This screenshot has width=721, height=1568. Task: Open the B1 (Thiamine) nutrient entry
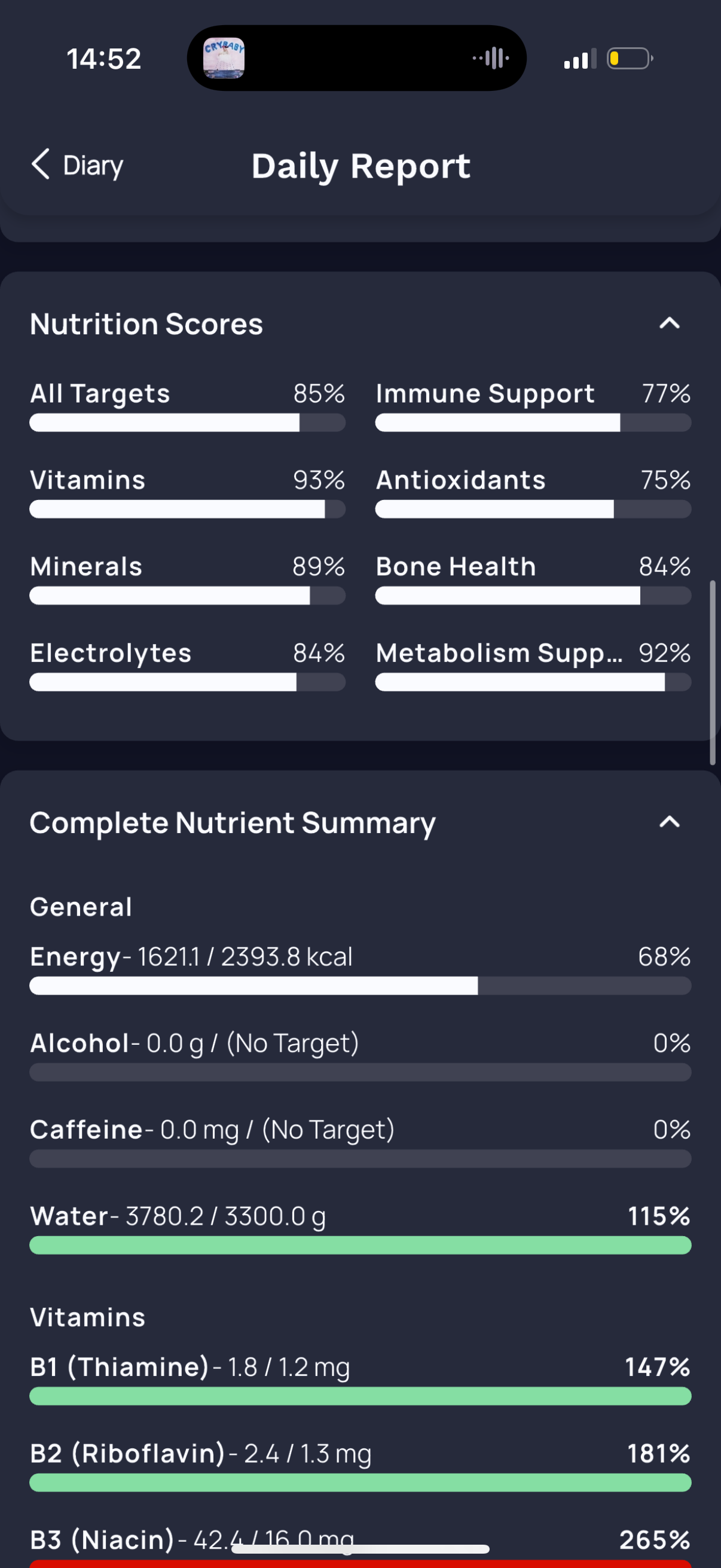tap(360, 1378)
